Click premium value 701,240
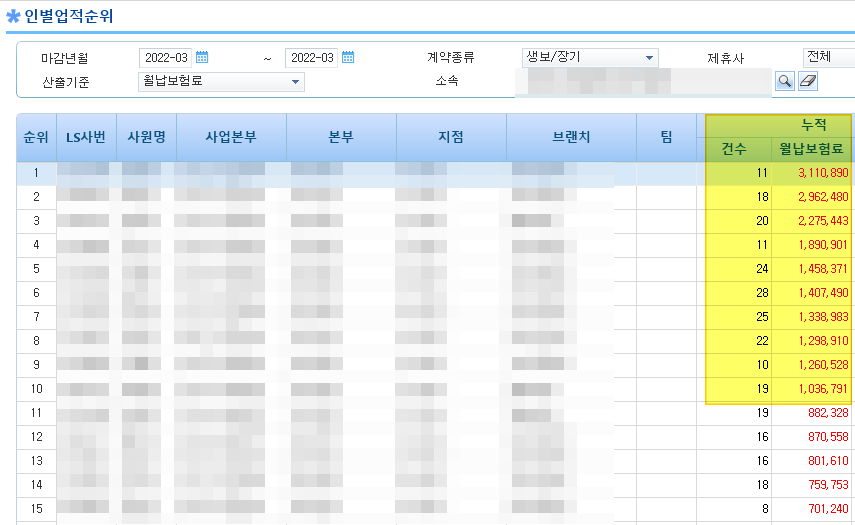Screen dimensions: 855x525 point(828,509)
